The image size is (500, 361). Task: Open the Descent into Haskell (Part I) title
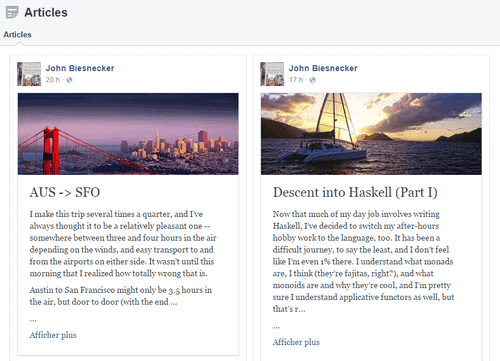[x=355, y=193]
